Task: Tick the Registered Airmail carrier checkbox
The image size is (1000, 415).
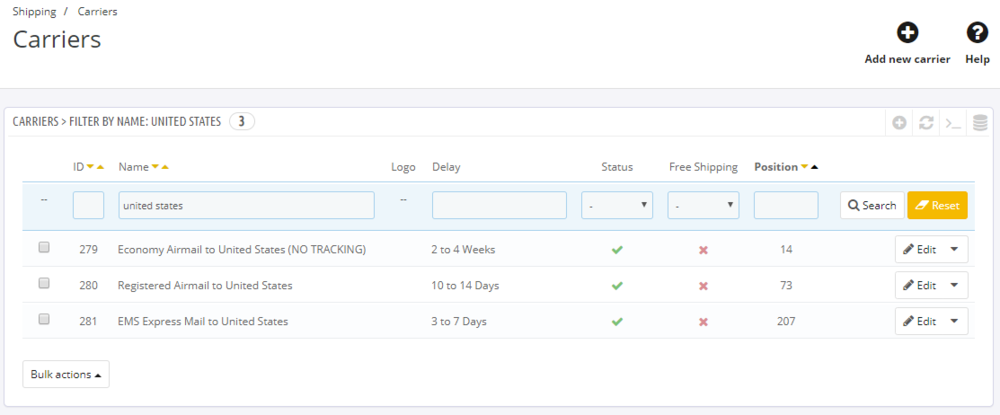Action: (x=44, y=284)
